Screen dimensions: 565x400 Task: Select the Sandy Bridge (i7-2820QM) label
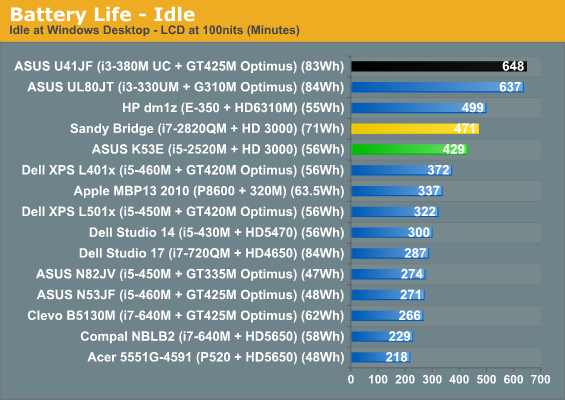[x=207, y=129]
